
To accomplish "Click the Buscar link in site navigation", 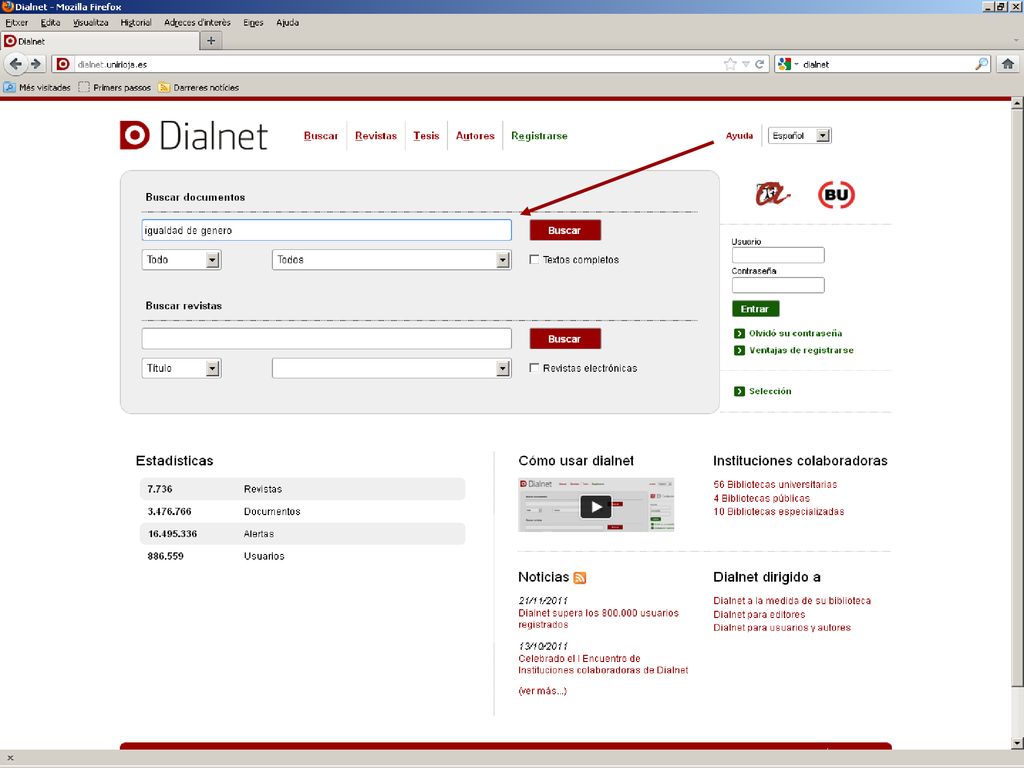I will 321,136.
